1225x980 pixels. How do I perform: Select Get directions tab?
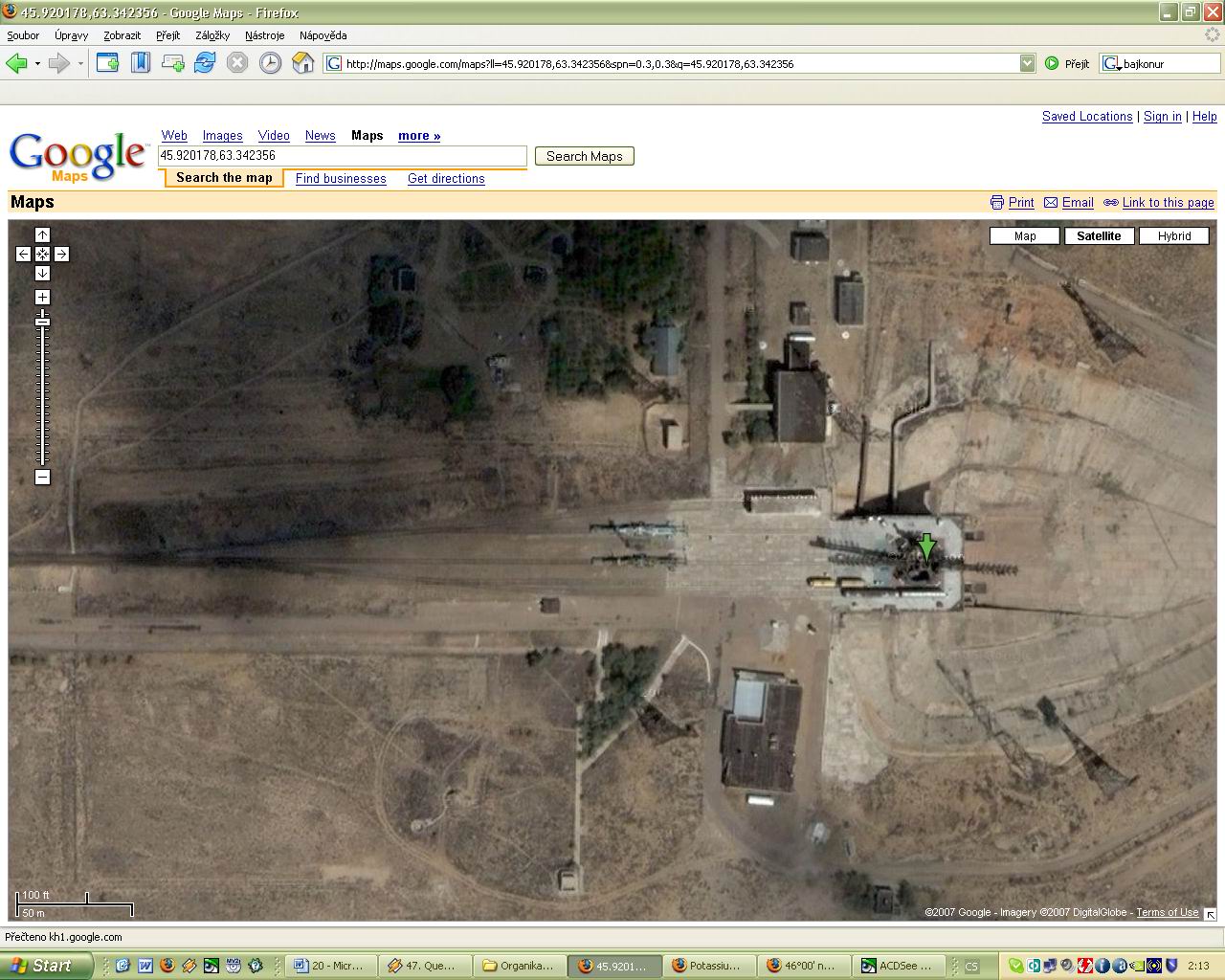pos(446,179)
